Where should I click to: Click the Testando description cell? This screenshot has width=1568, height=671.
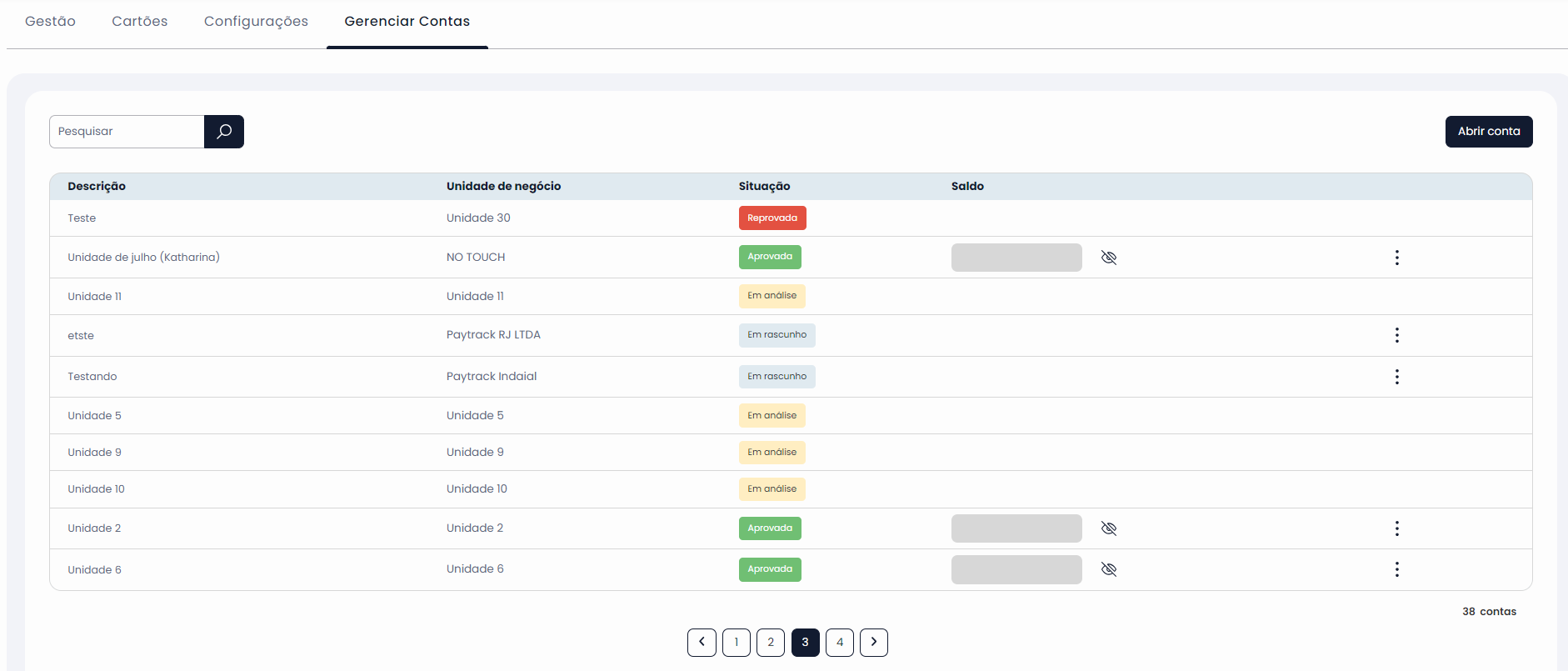(92, 377)
